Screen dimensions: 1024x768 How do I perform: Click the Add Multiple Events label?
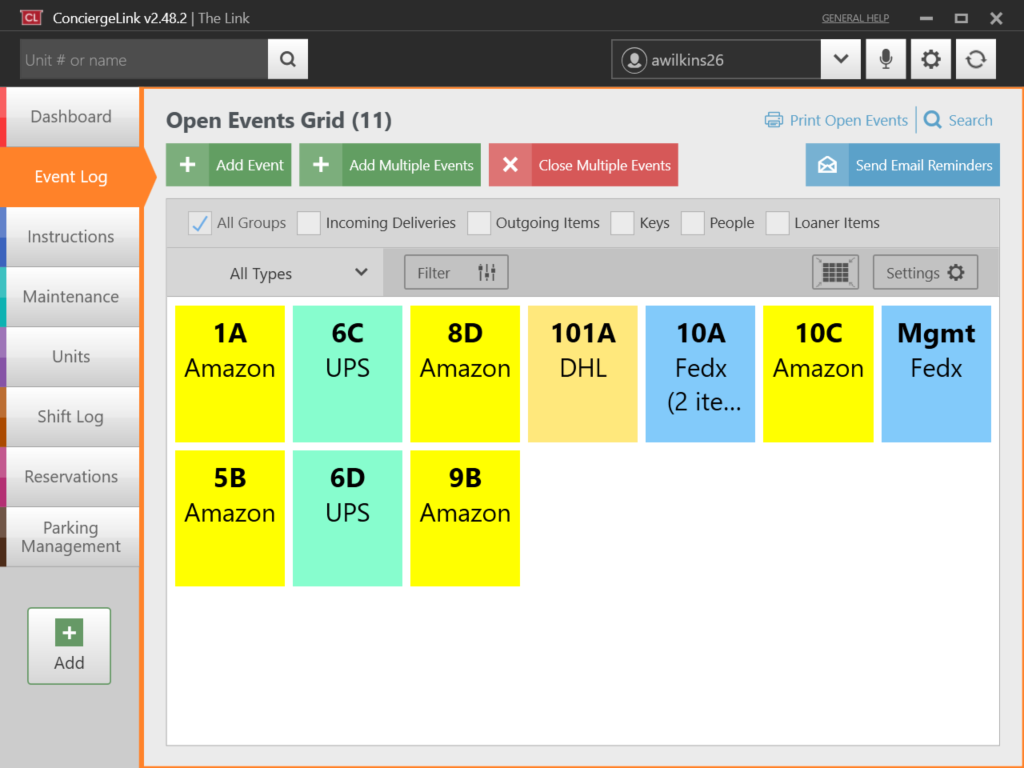pyautogui.click(x=411, y=165)
